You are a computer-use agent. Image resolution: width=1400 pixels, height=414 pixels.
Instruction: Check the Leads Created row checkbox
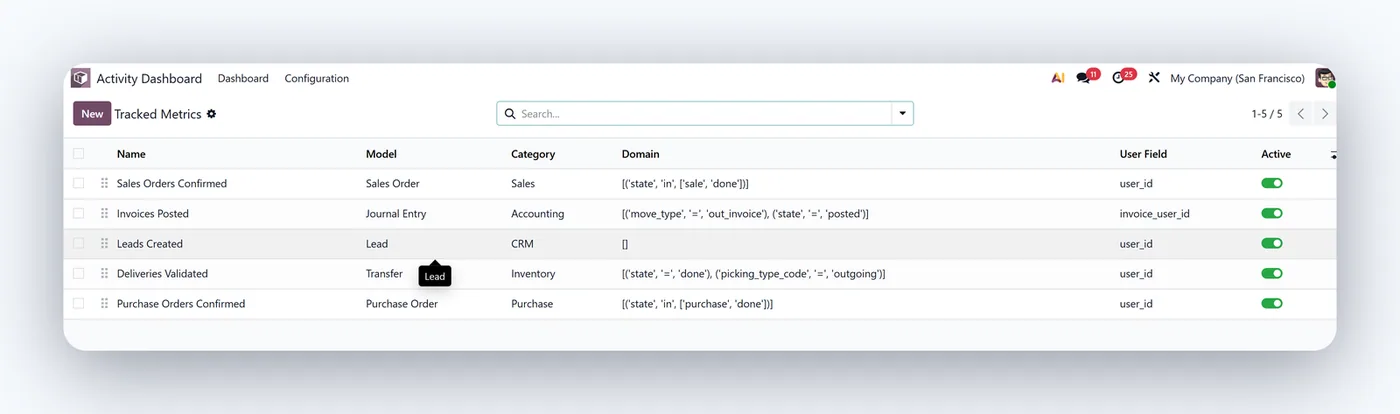click(x=79, y=244)
